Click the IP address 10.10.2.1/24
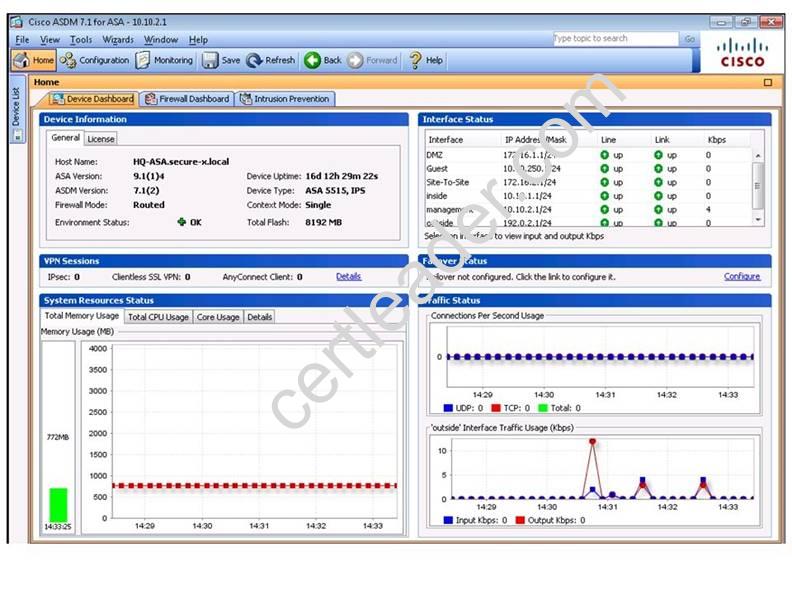This screenshot has width=792, height=594. [527, 210]
